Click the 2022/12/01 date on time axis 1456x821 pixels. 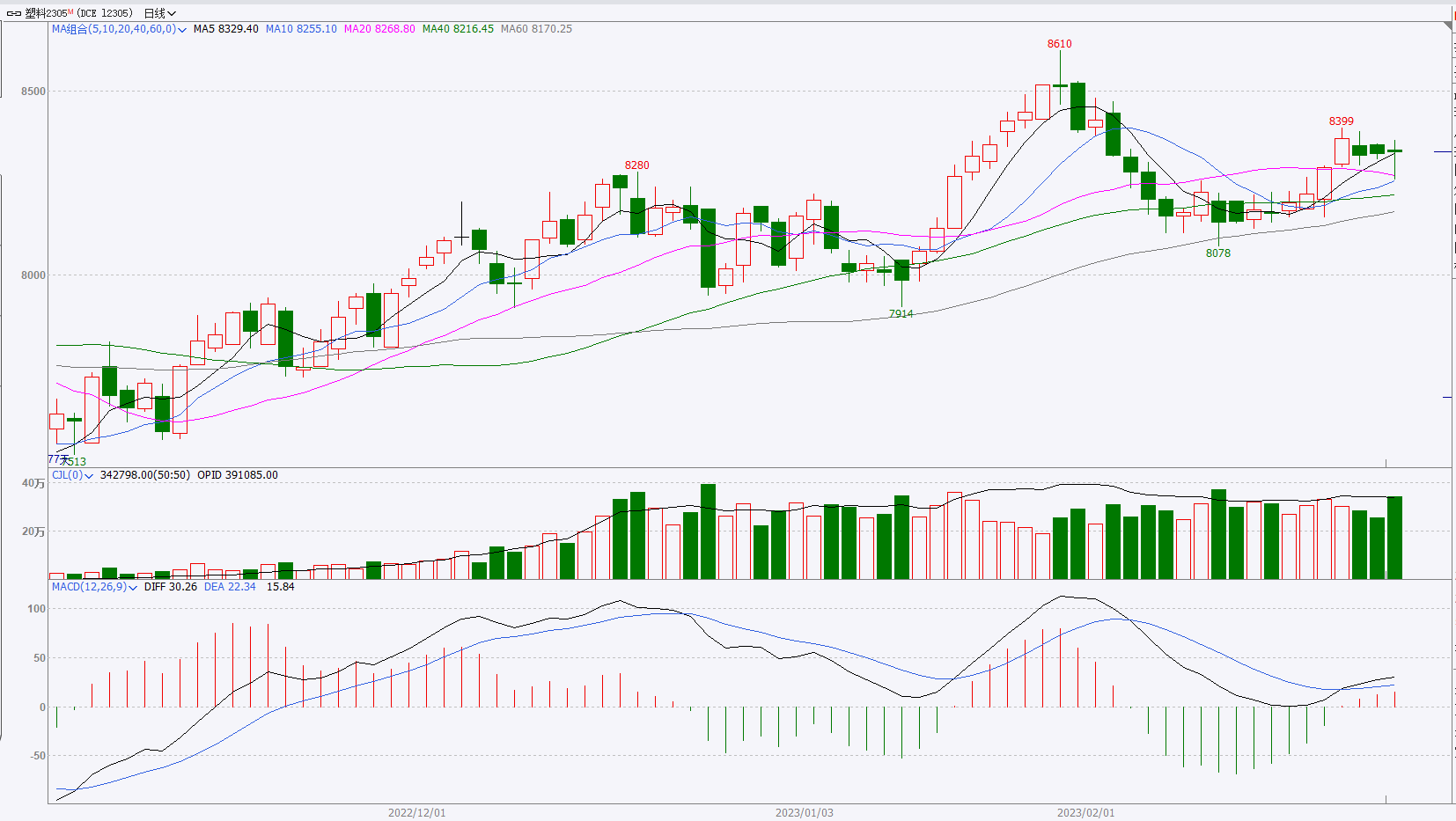coord(416,812)
